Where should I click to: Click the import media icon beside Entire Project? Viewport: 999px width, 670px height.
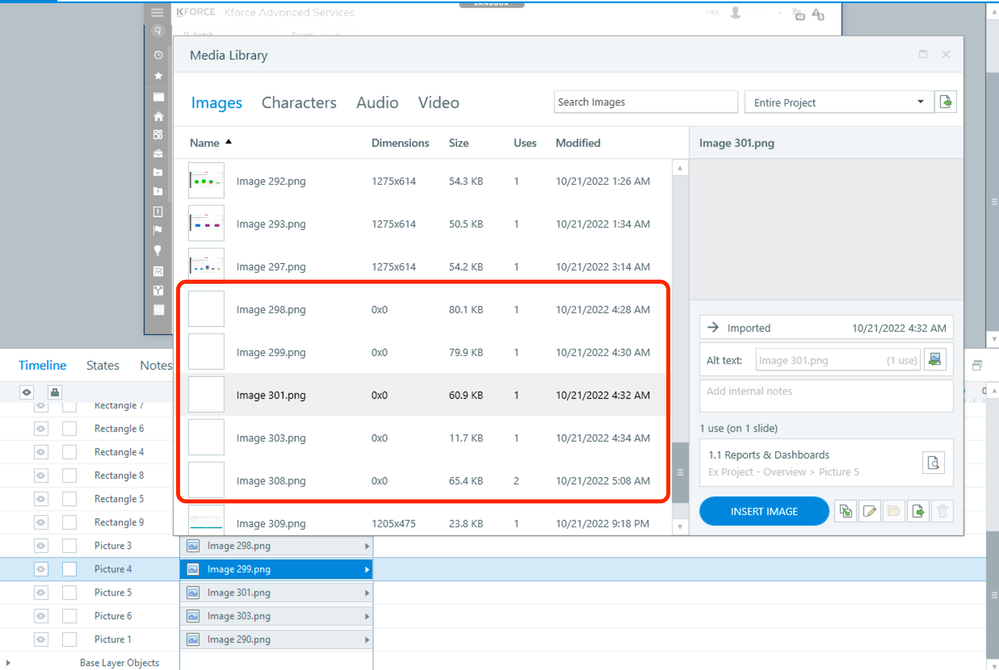[x=945, y=102]
